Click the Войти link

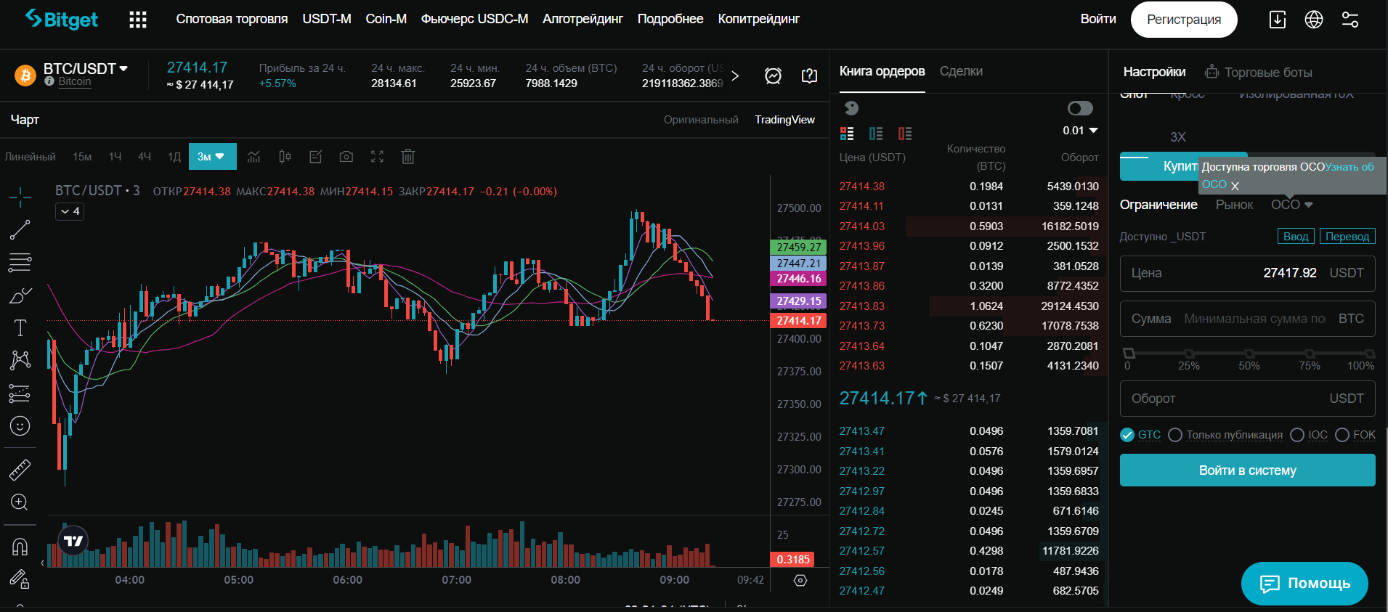coord(1098,19)
